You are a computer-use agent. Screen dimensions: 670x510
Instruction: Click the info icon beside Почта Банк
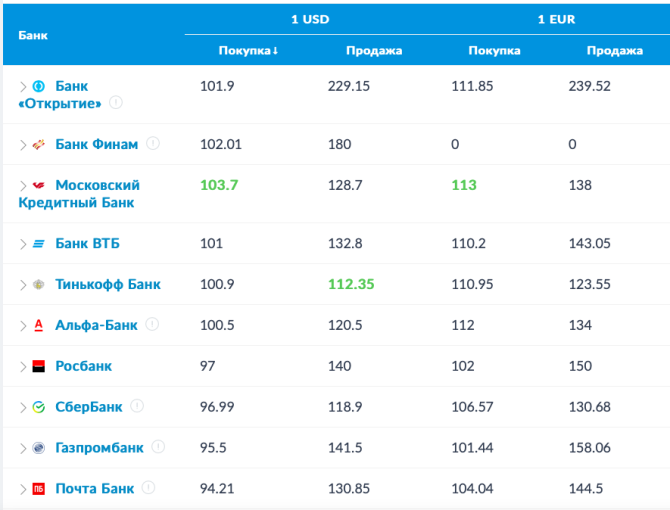pyautogui.click(x=149, y=488)
